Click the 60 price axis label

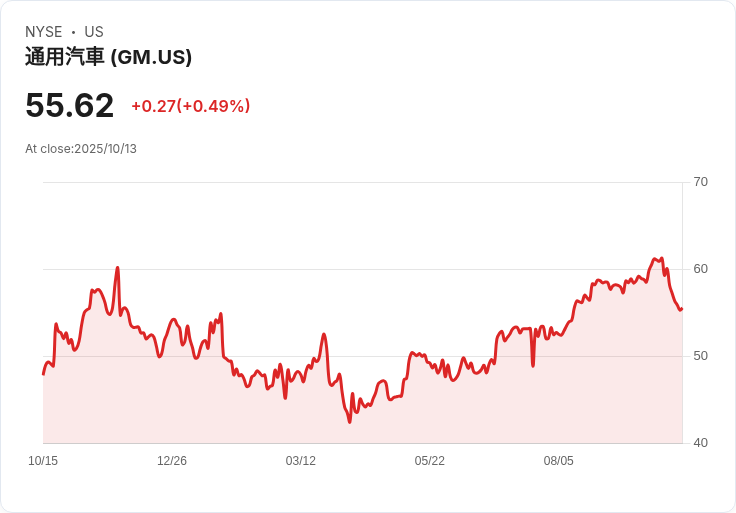(700, 269)
